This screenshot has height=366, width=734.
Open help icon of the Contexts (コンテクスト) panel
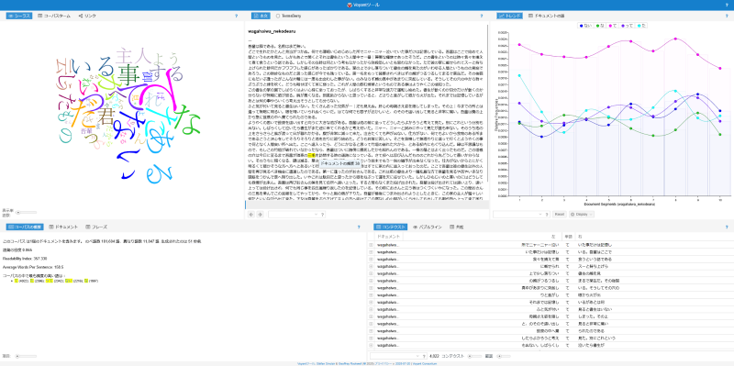pos(727,227)
